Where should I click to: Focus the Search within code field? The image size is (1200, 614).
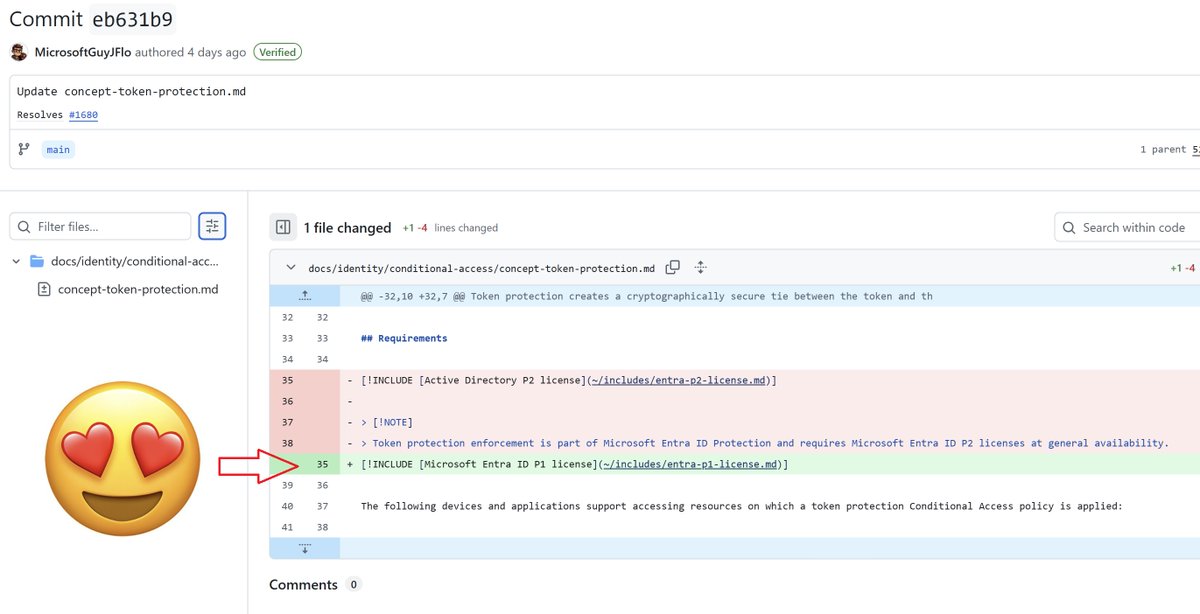(x=1127, y=227)
